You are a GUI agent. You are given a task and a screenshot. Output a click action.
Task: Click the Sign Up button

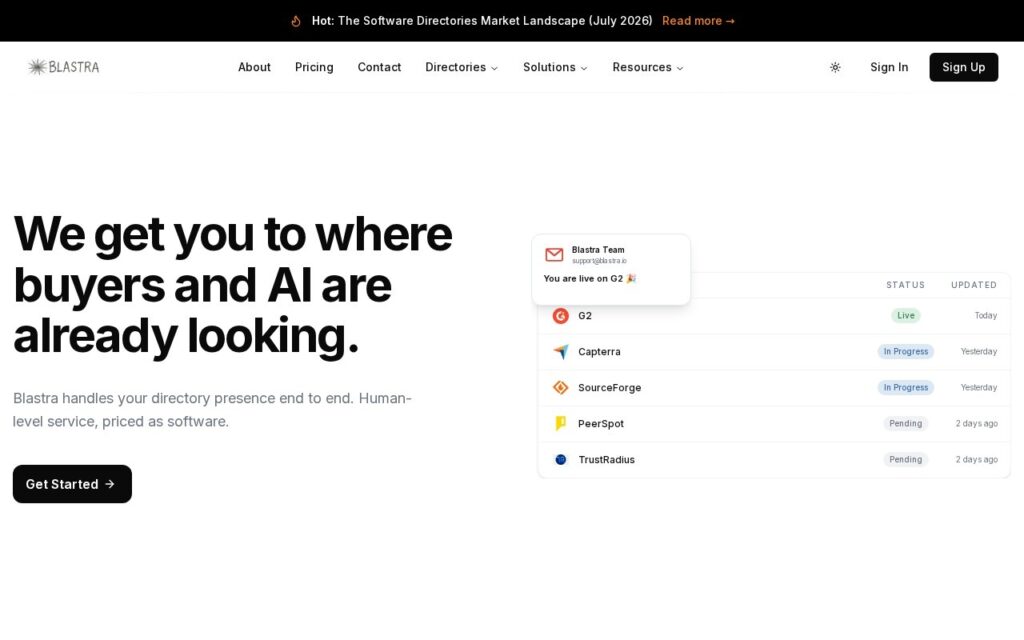tap(963, 67)
